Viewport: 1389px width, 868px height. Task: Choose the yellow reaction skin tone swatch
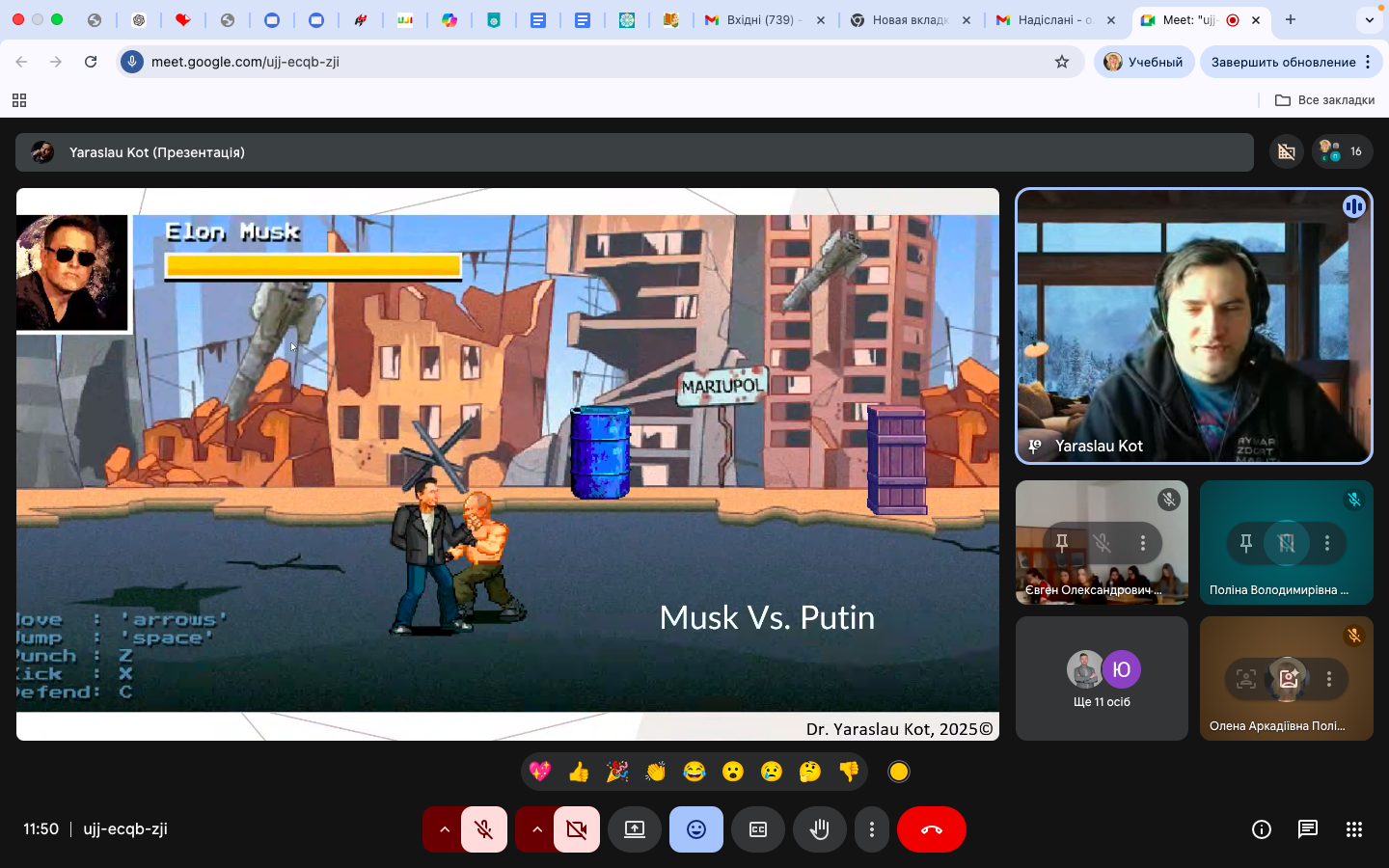[x=899, y=772]
